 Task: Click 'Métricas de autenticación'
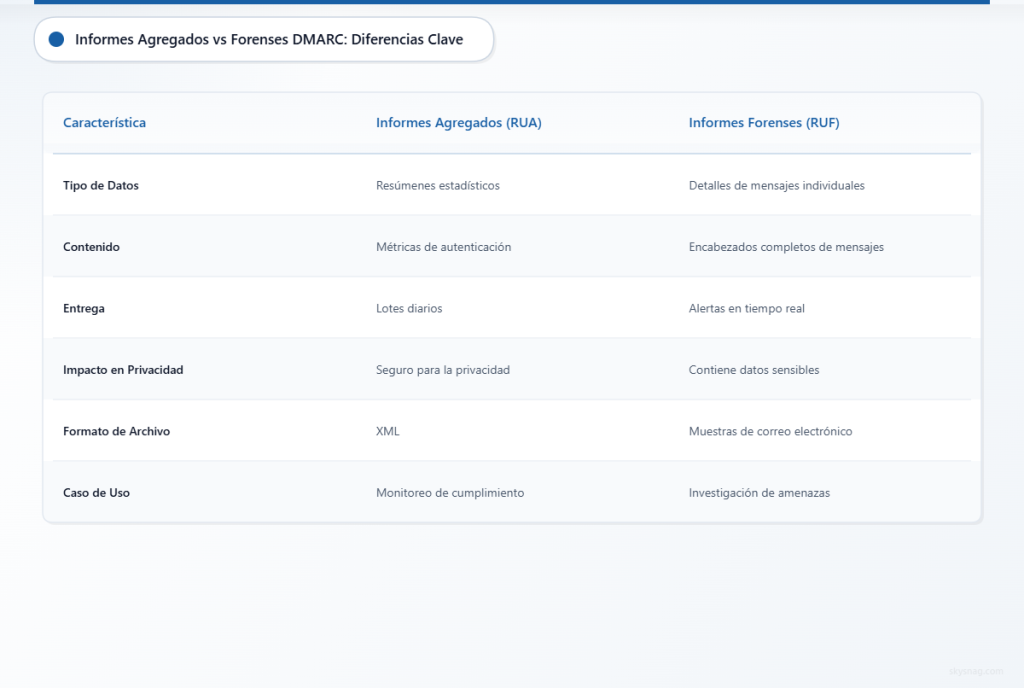(442, 246)
